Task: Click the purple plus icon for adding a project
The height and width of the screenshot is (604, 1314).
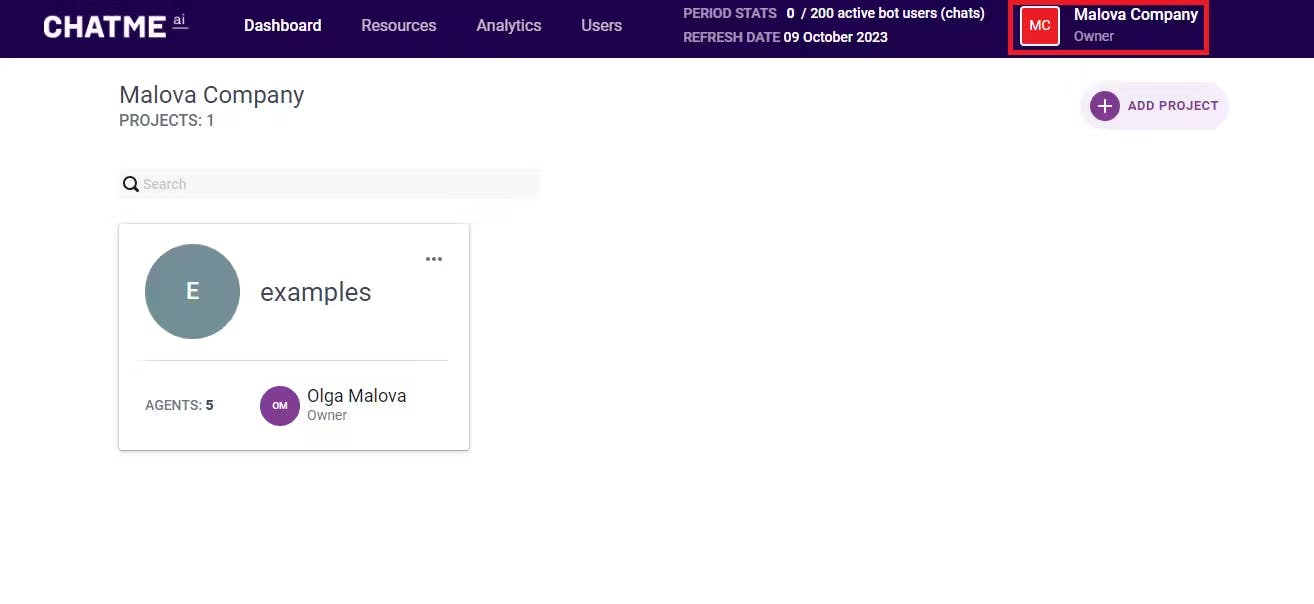Action: [x=1105, y=106]
